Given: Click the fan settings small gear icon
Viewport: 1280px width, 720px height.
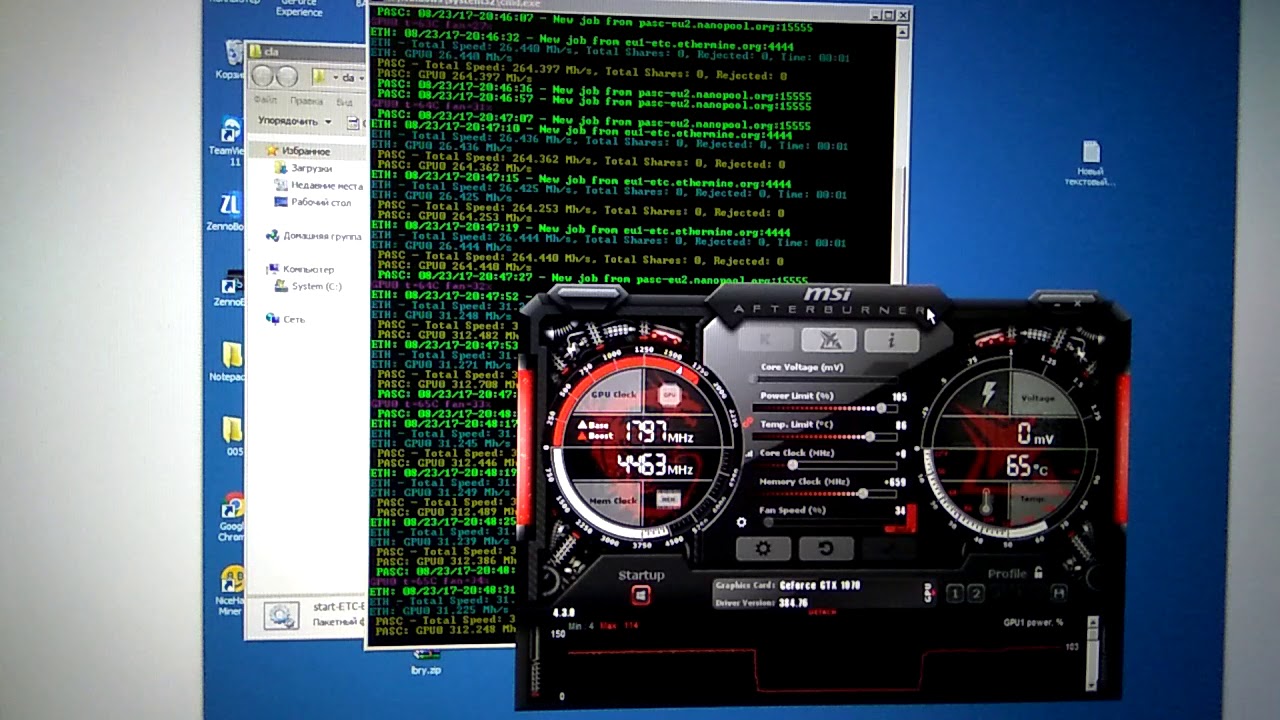Looking at the screenshot, I should tap(741, 522).
